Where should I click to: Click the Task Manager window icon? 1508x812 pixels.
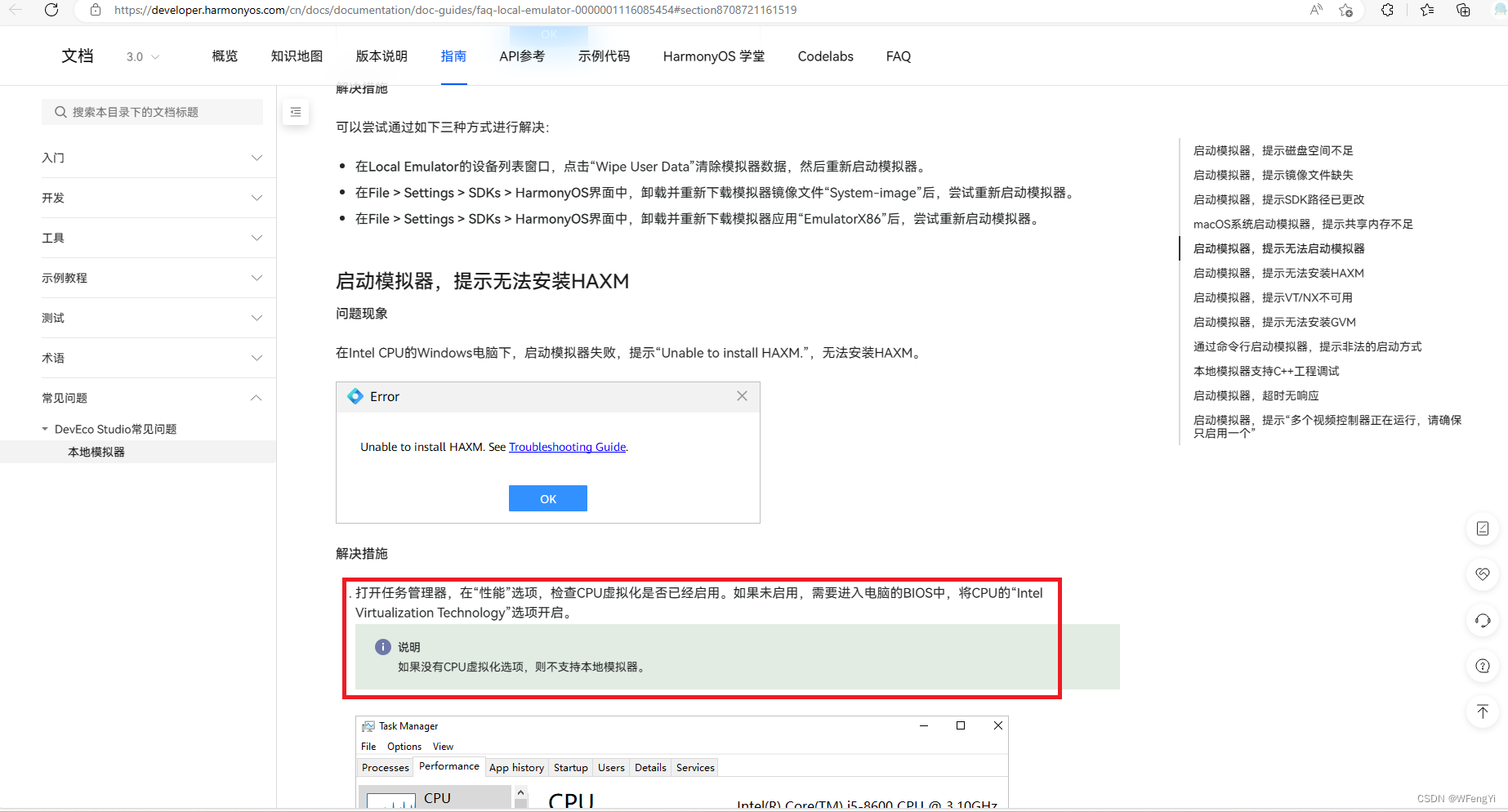click(368, 726)
